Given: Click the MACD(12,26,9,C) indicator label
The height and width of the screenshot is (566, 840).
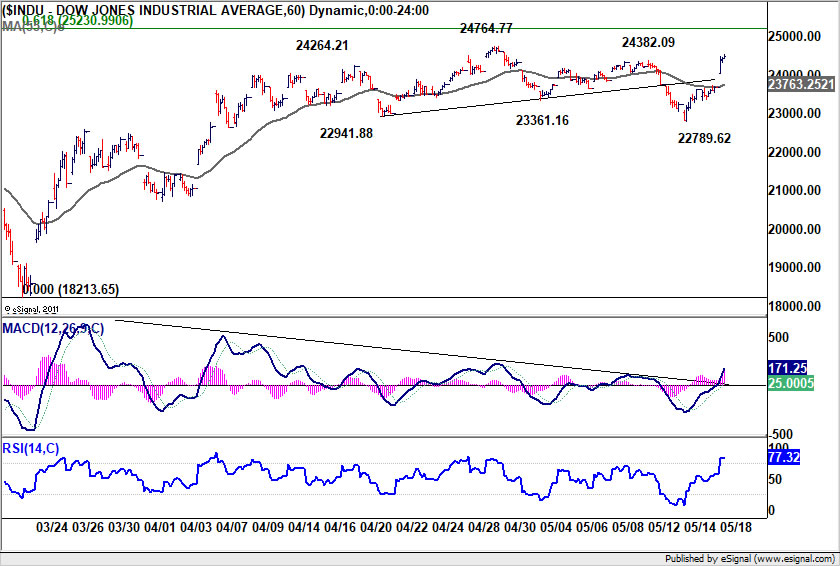Looking at the screenshot, I should (x=54, y=328).
